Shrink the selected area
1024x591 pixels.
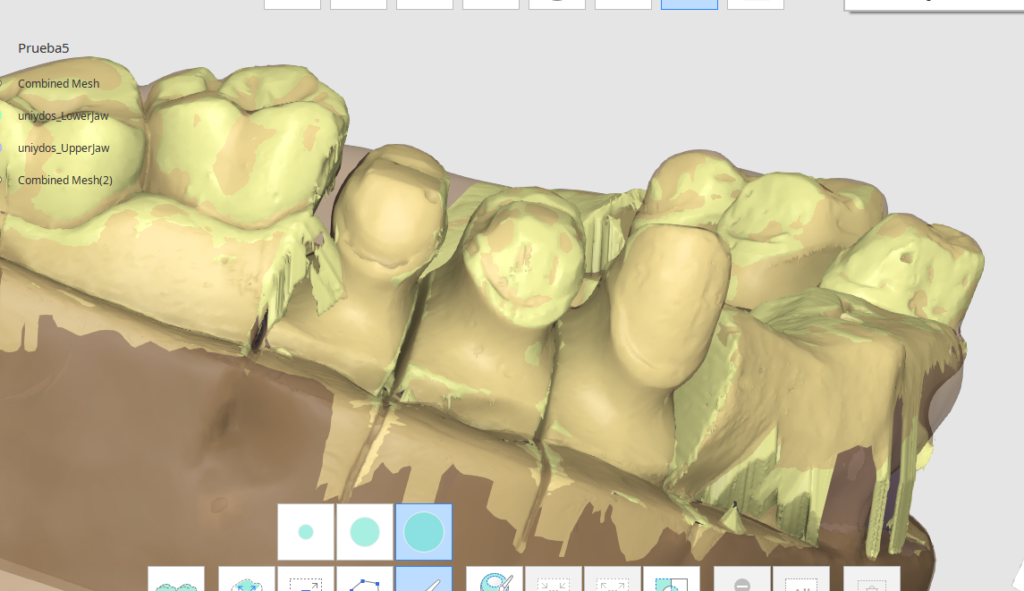pos(554,579)
